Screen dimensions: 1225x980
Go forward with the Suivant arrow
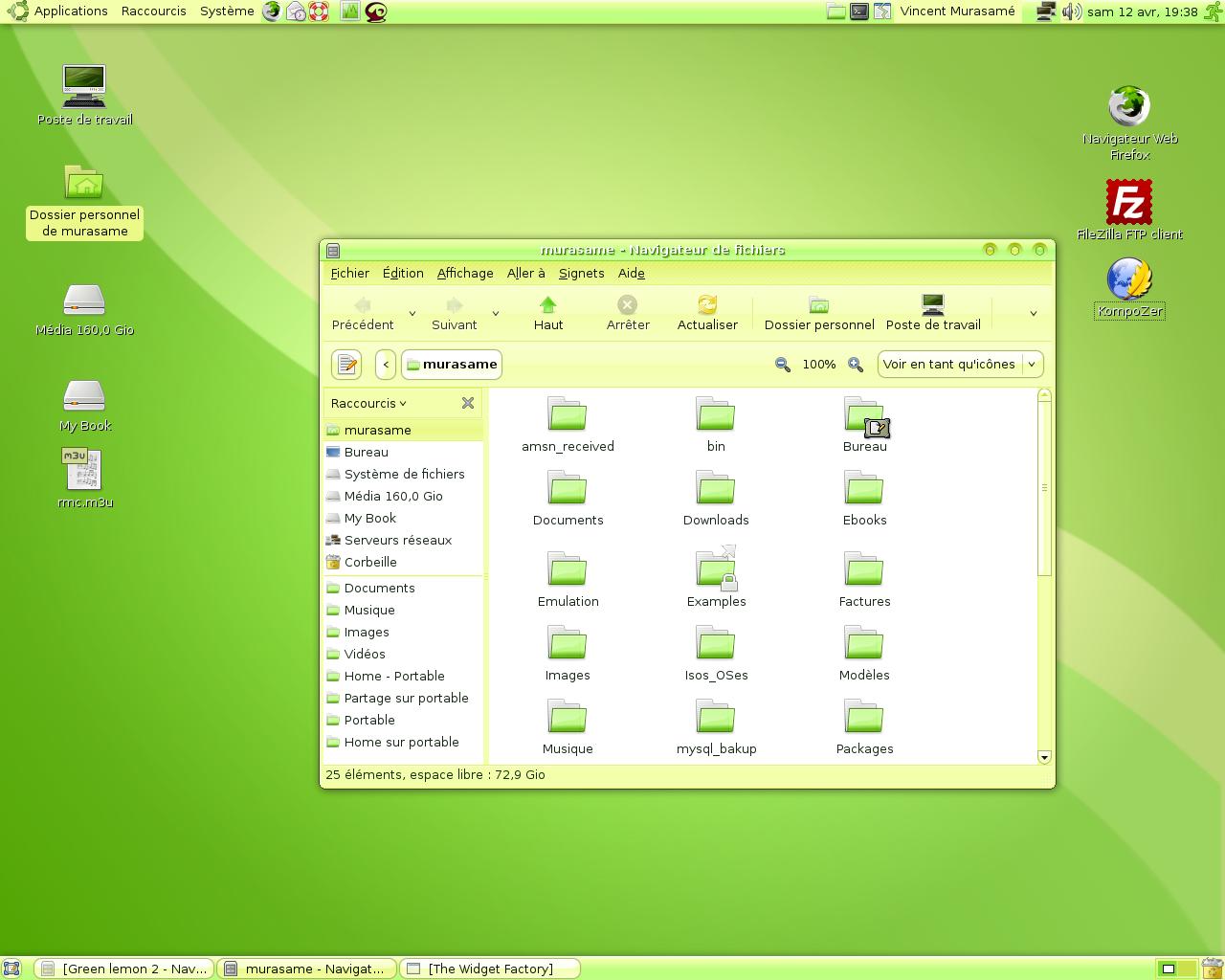coord(454,313)
